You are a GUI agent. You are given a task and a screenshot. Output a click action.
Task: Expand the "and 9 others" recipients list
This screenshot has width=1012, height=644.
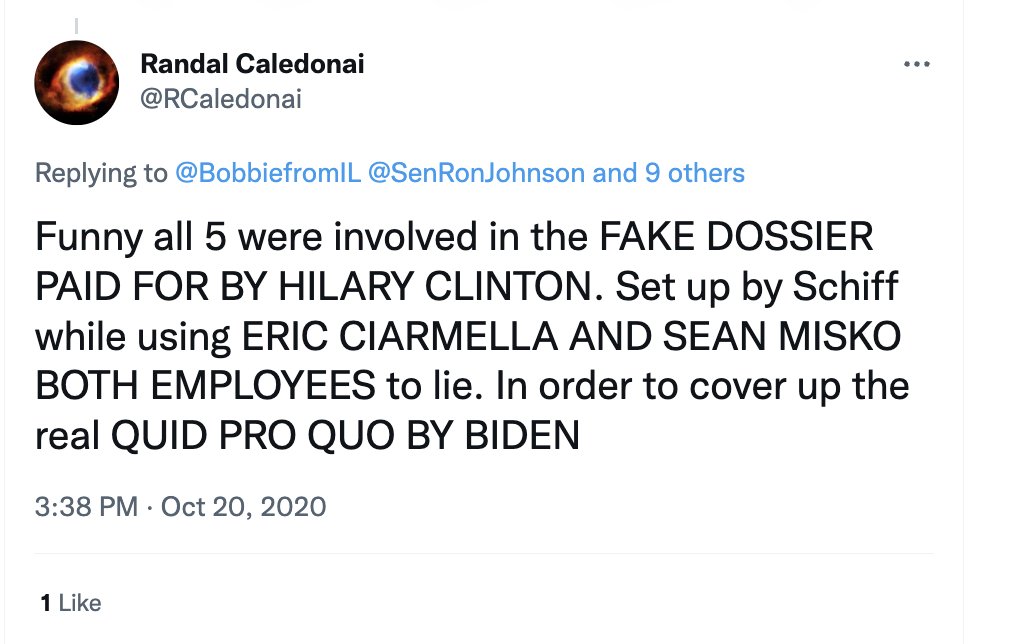[669, 173]
